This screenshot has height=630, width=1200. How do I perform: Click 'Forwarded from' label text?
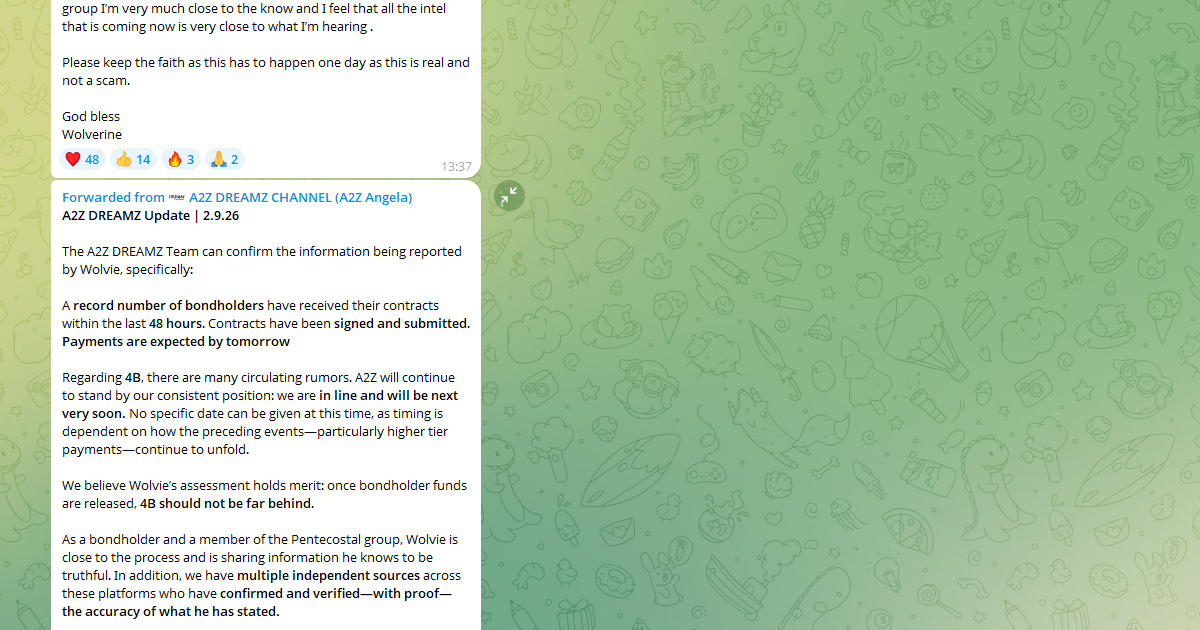(x=114, y=197)
